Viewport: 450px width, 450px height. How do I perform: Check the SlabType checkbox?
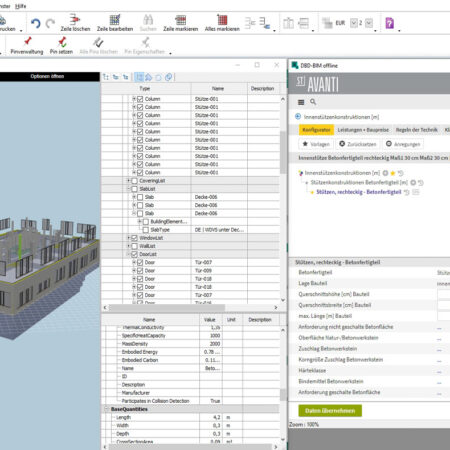(146, 230)
